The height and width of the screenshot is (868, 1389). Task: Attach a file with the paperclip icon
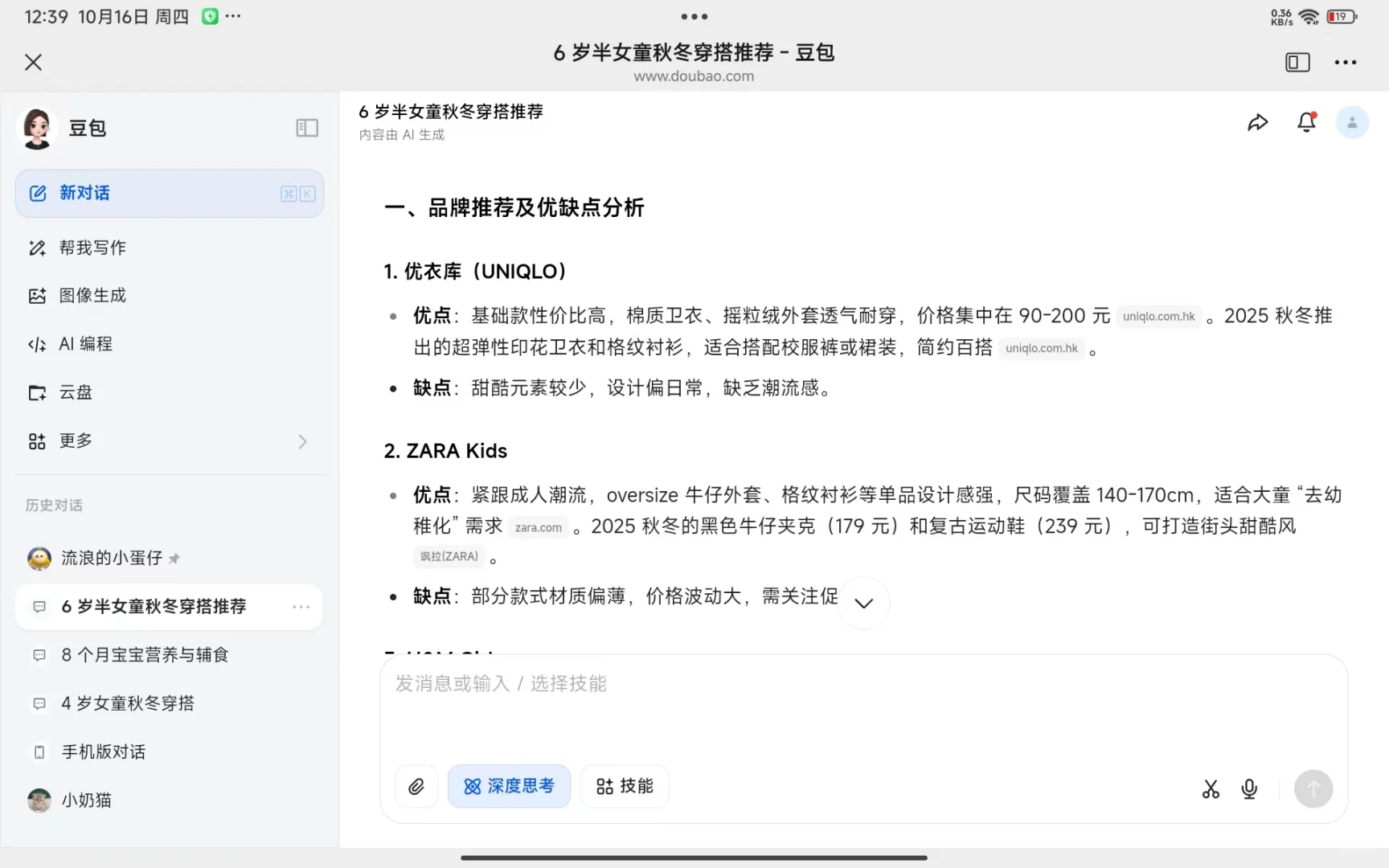point(416,787)
